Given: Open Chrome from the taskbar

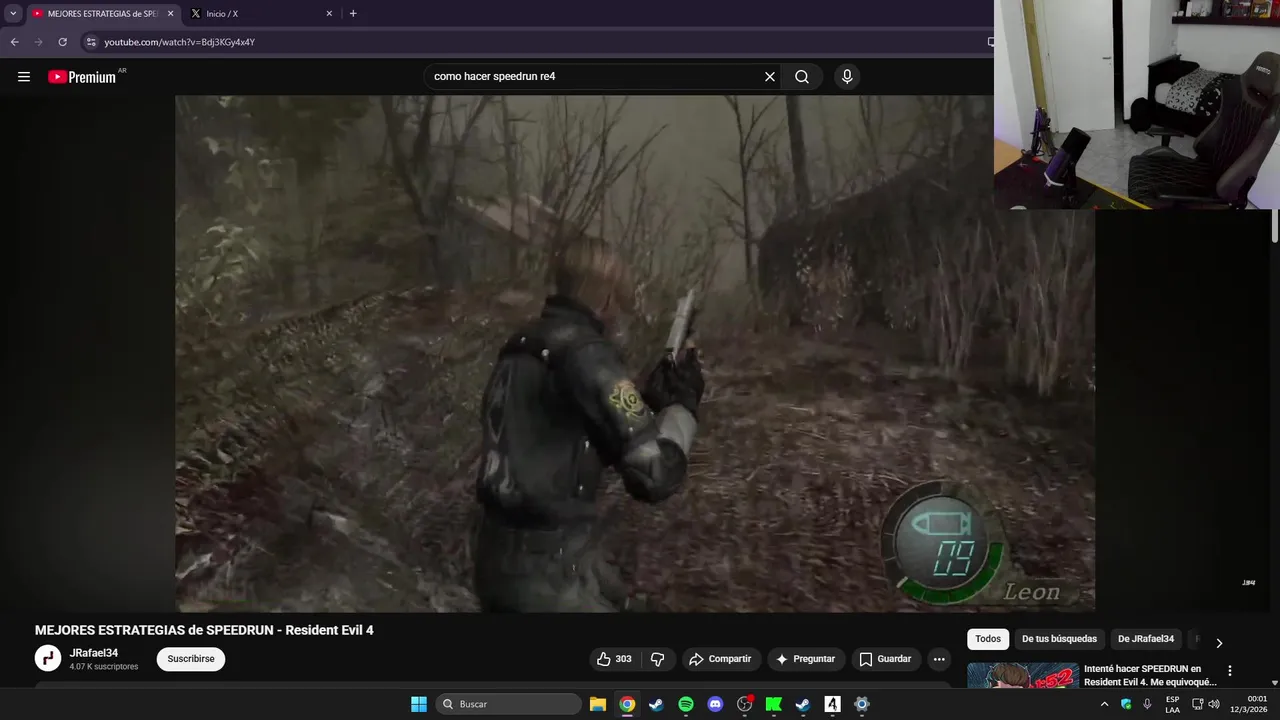Looking at the screenshot, I should tap(627, 704).
